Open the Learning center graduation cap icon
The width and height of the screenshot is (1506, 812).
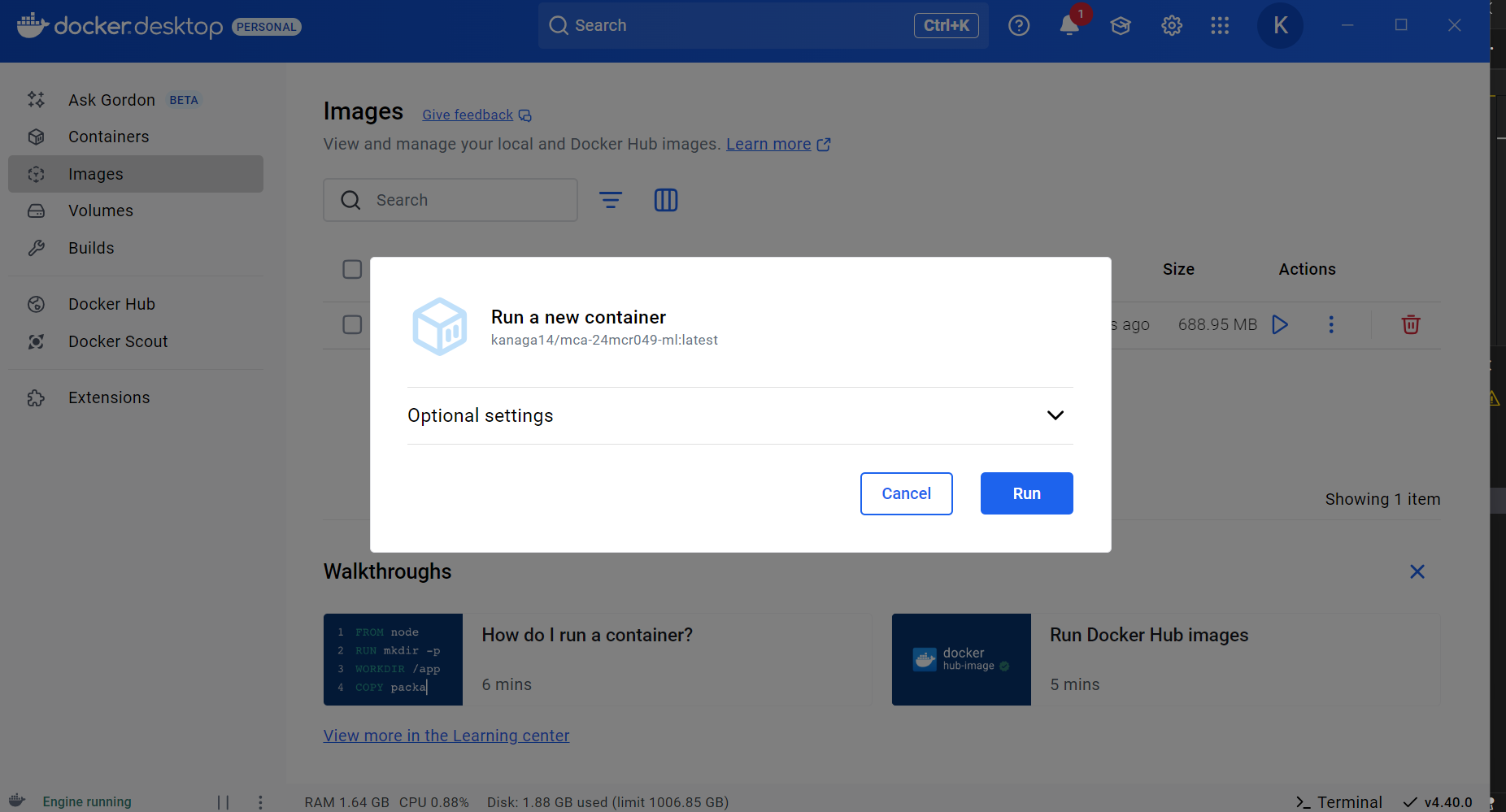(1121, 25)
